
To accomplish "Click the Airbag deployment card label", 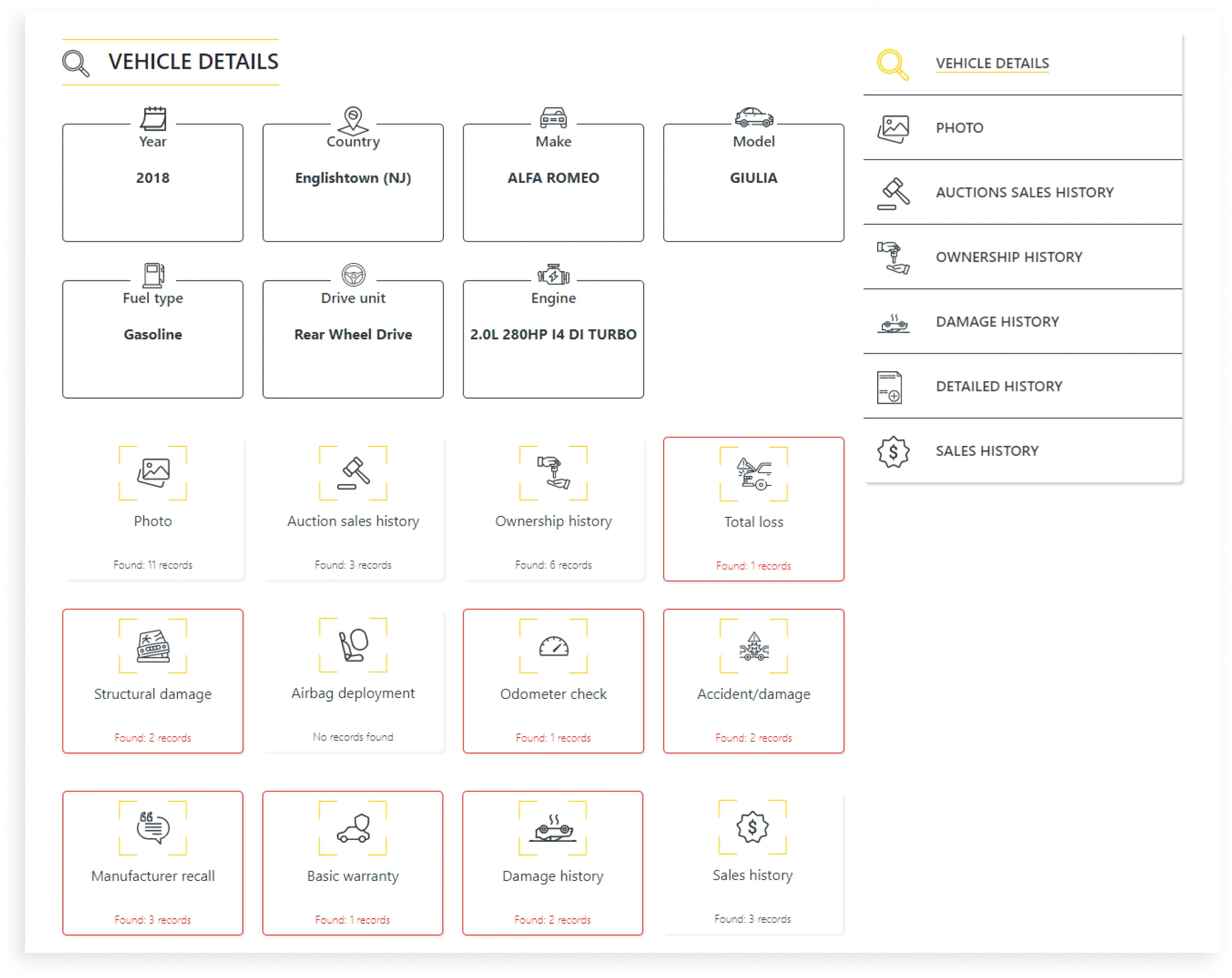I will tap(353, 693).
